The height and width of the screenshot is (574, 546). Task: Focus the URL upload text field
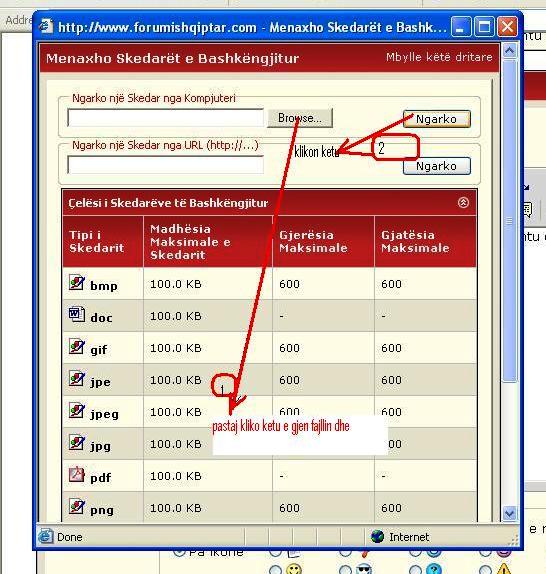166,165
